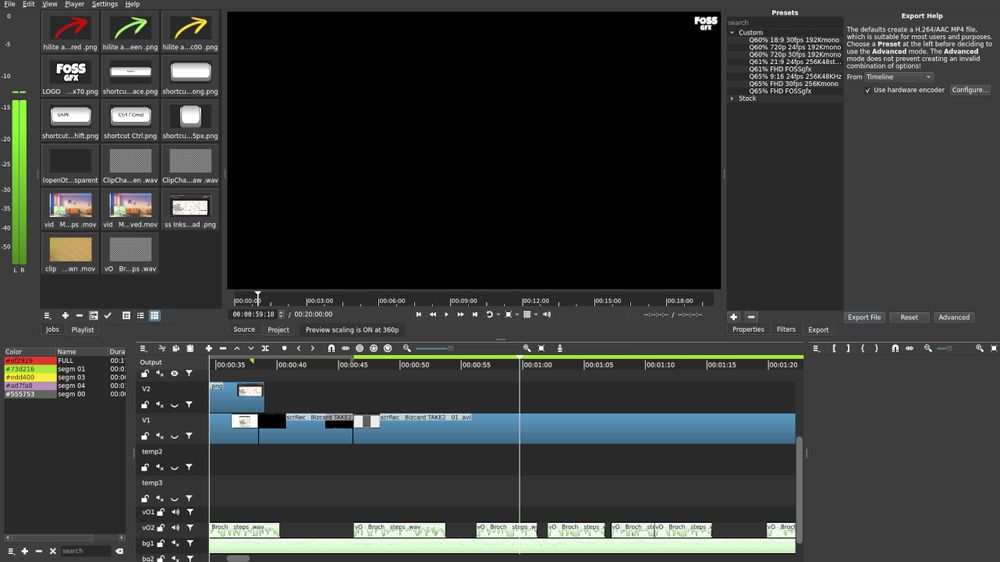The image size is (1000, 562).
Task: Switch to the Project player tab
Action: (278, 330)
